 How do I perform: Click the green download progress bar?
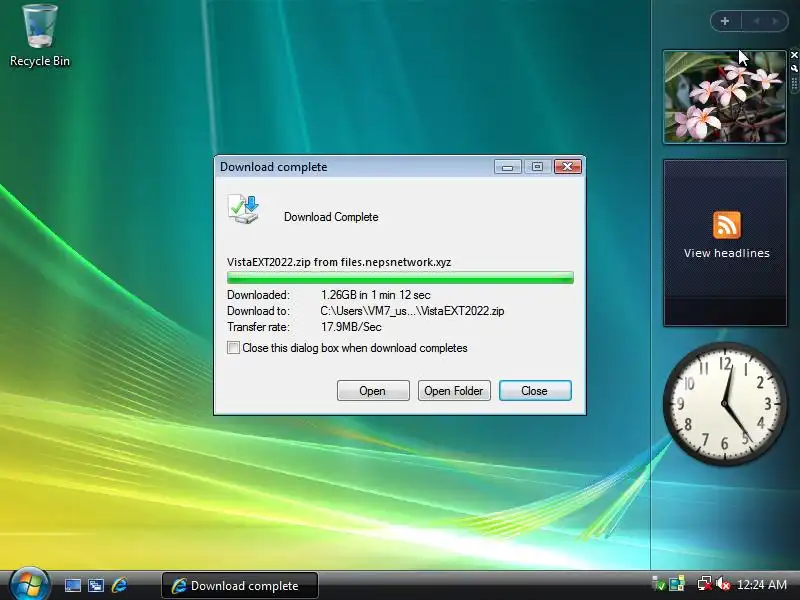point(400,278)
